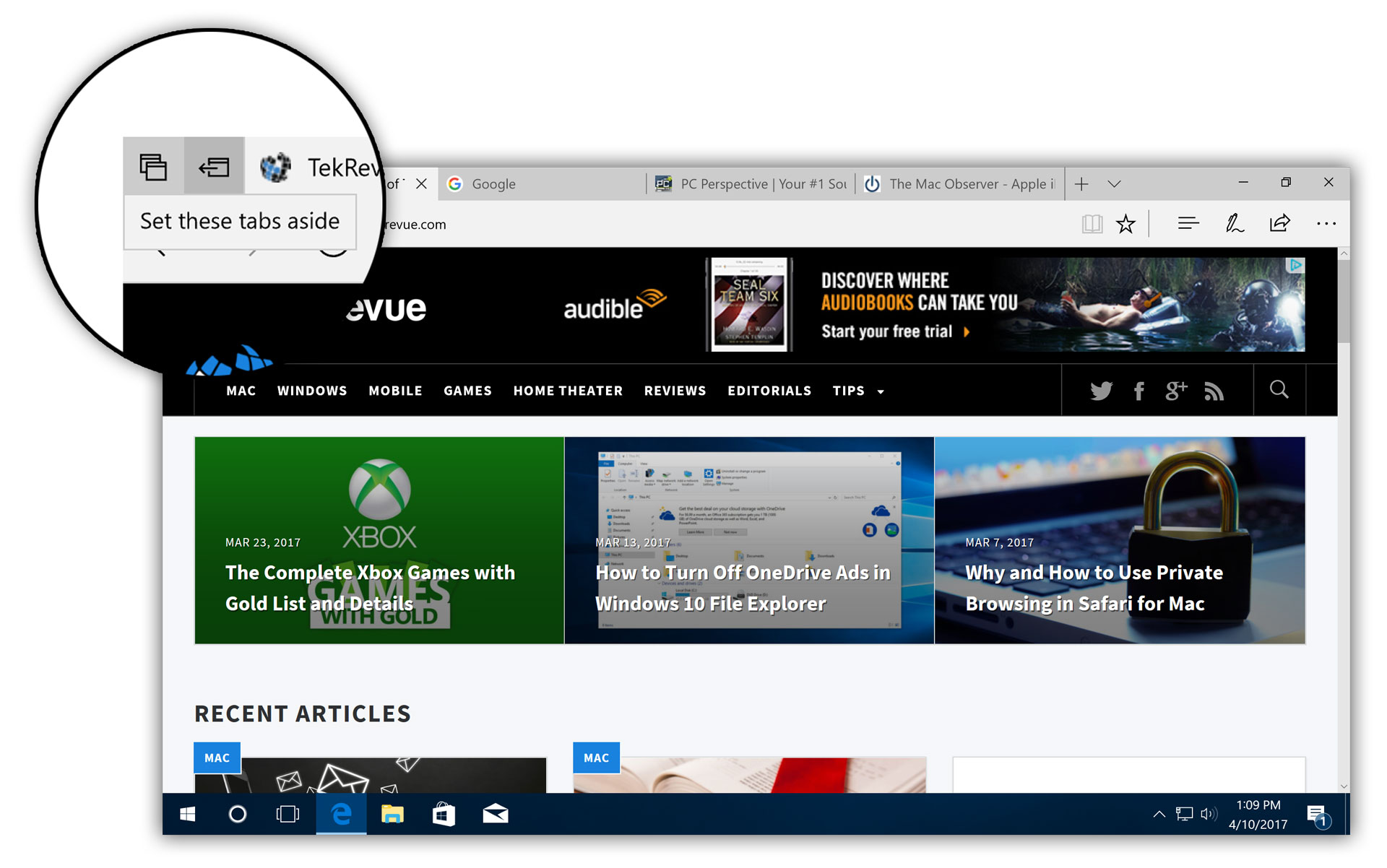The height and width of the screenshot is (868, 1387).
Task: Click the Share icon in Edge toolbar
Action: pos(1280,224)
